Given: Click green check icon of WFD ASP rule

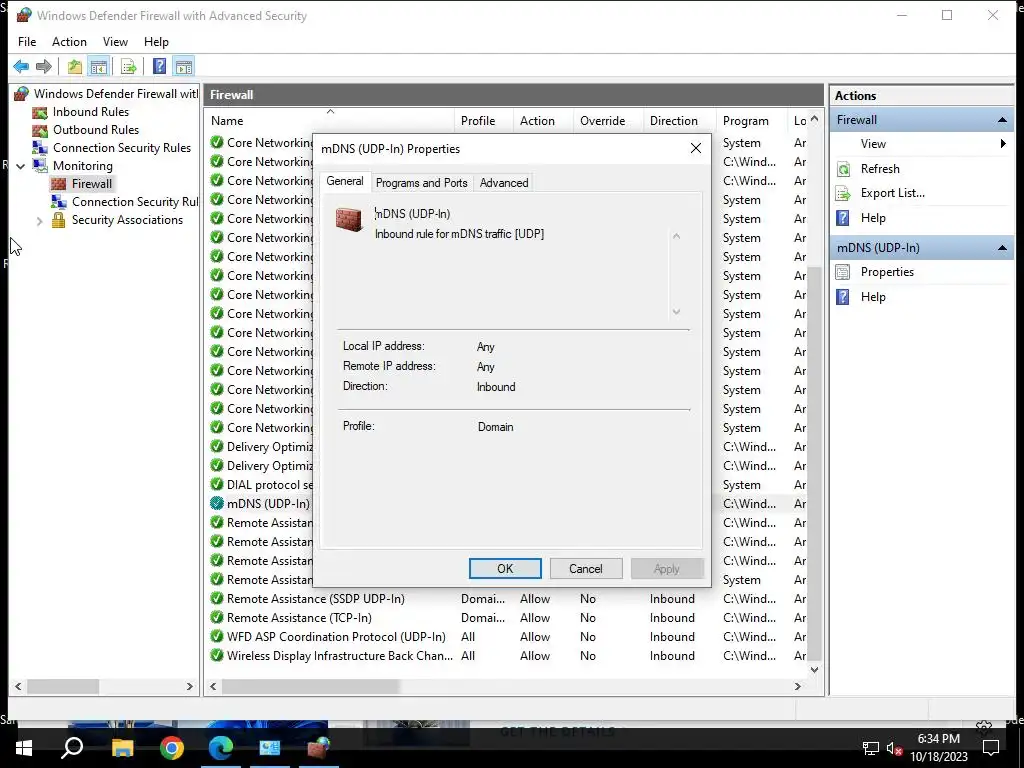Looking at the screenshot, I should [217, 637].
